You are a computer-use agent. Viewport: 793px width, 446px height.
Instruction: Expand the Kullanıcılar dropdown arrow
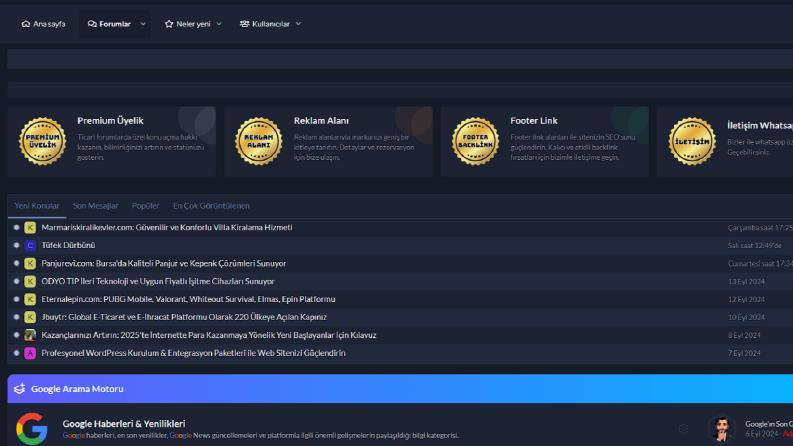pyautogui.click(x=298, y=24)
